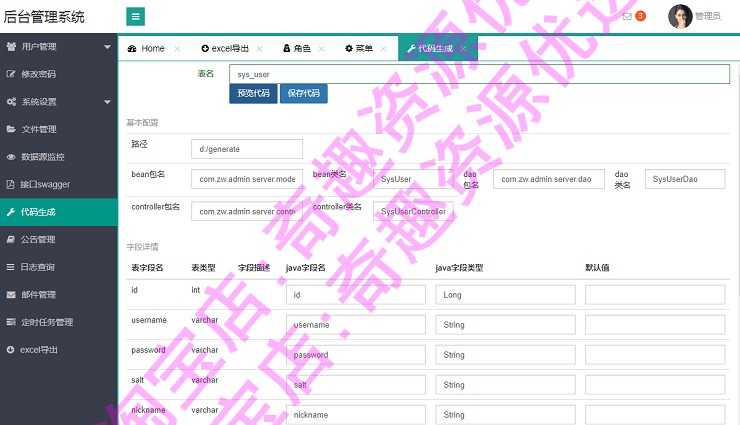This screenshot has height=425, width=740.
Task: Click 默认值 field for username row
Action: [x=655, y=325]
